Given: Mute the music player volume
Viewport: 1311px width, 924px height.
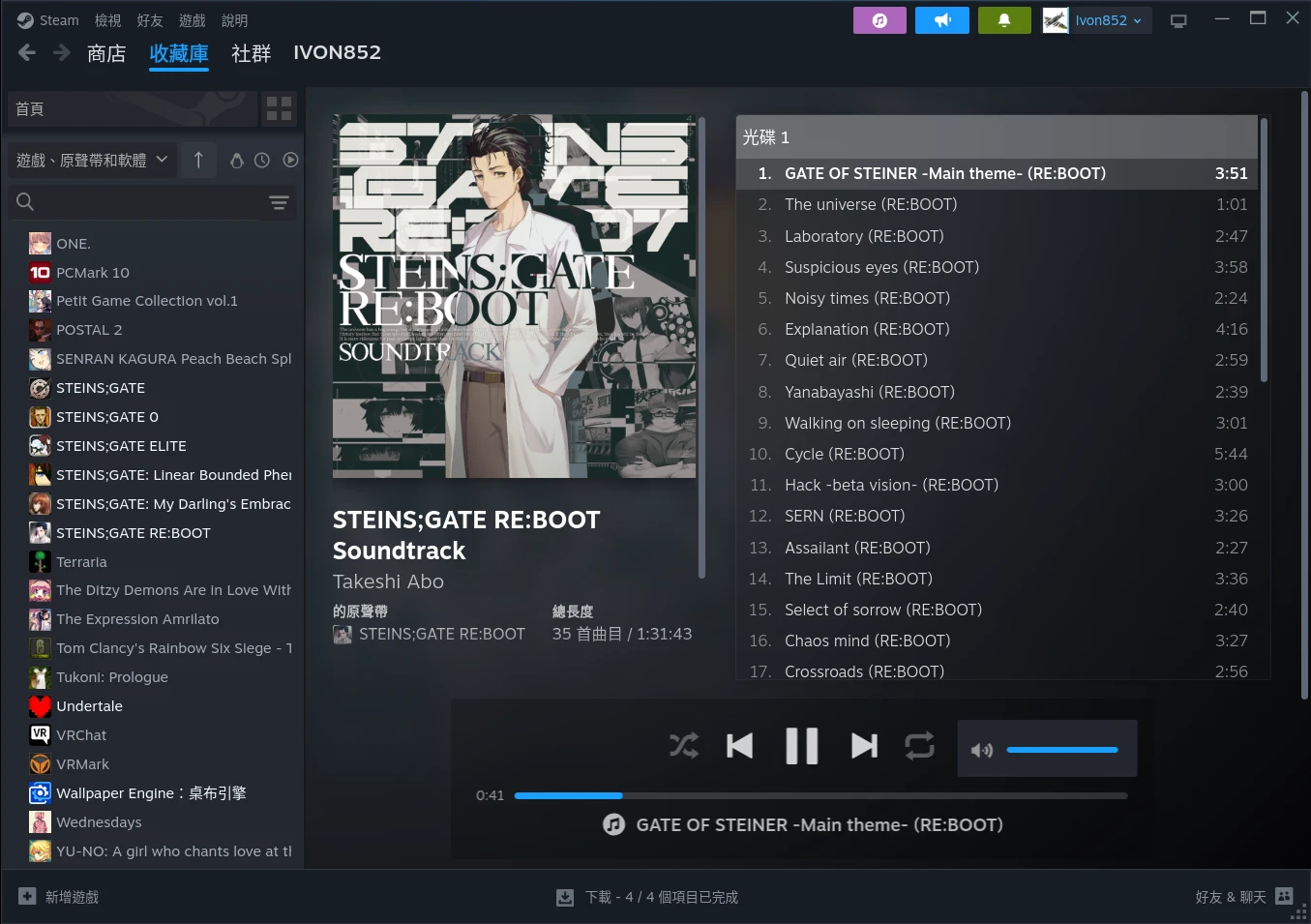Looking at the screenshot, I should click(x=982, y=750).
